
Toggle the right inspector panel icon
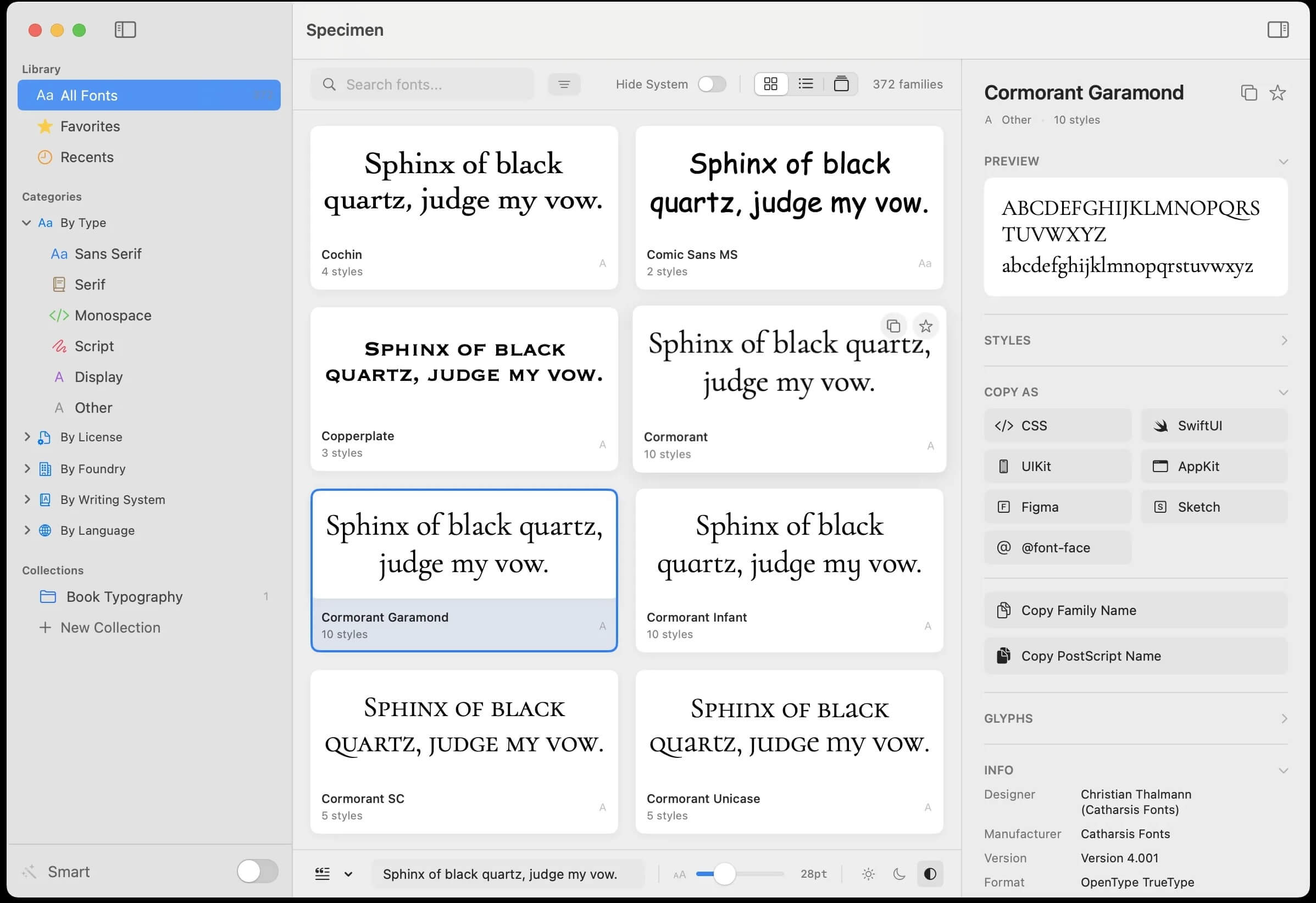coord(1278,30)
